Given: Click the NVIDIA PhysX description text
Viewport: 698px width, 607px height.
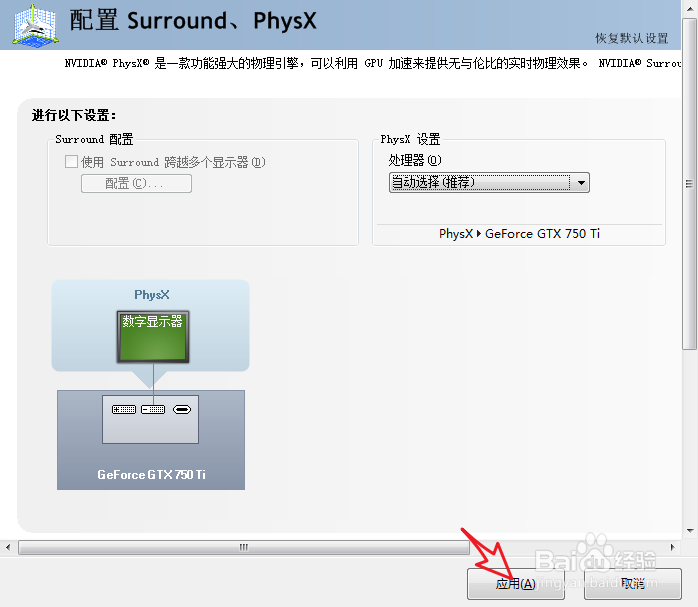Looking at the screenshot, I should pyautogui.click(x=373, y=64).
